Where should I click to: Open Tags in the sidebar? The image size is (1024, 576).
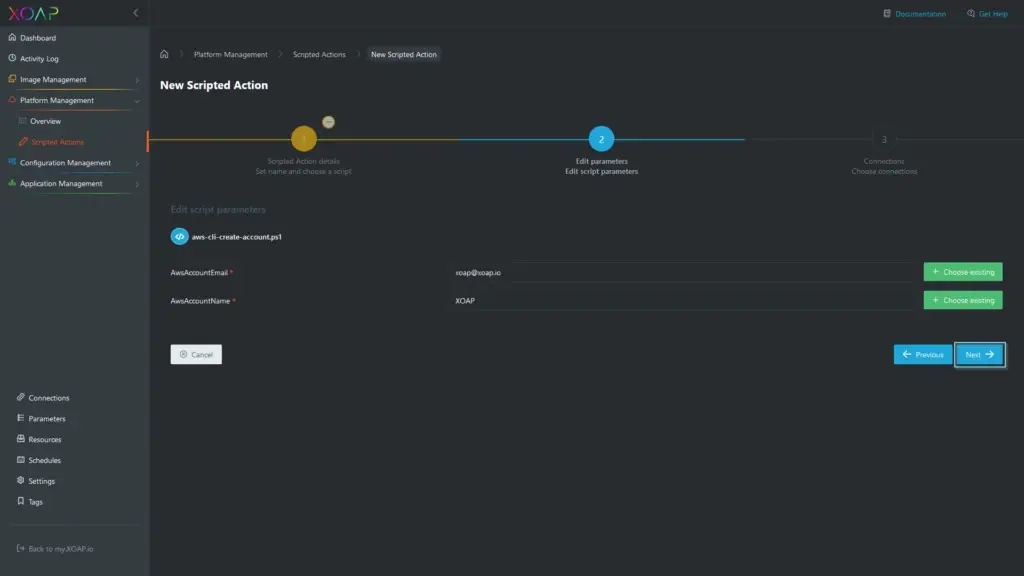35,503
